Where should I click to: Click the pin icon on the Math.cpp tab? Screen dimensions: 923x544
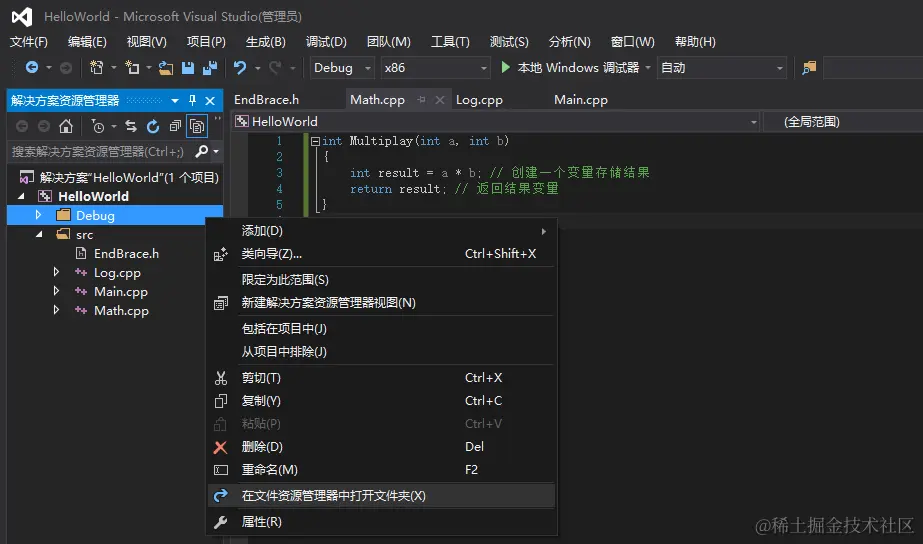[421, 100]
